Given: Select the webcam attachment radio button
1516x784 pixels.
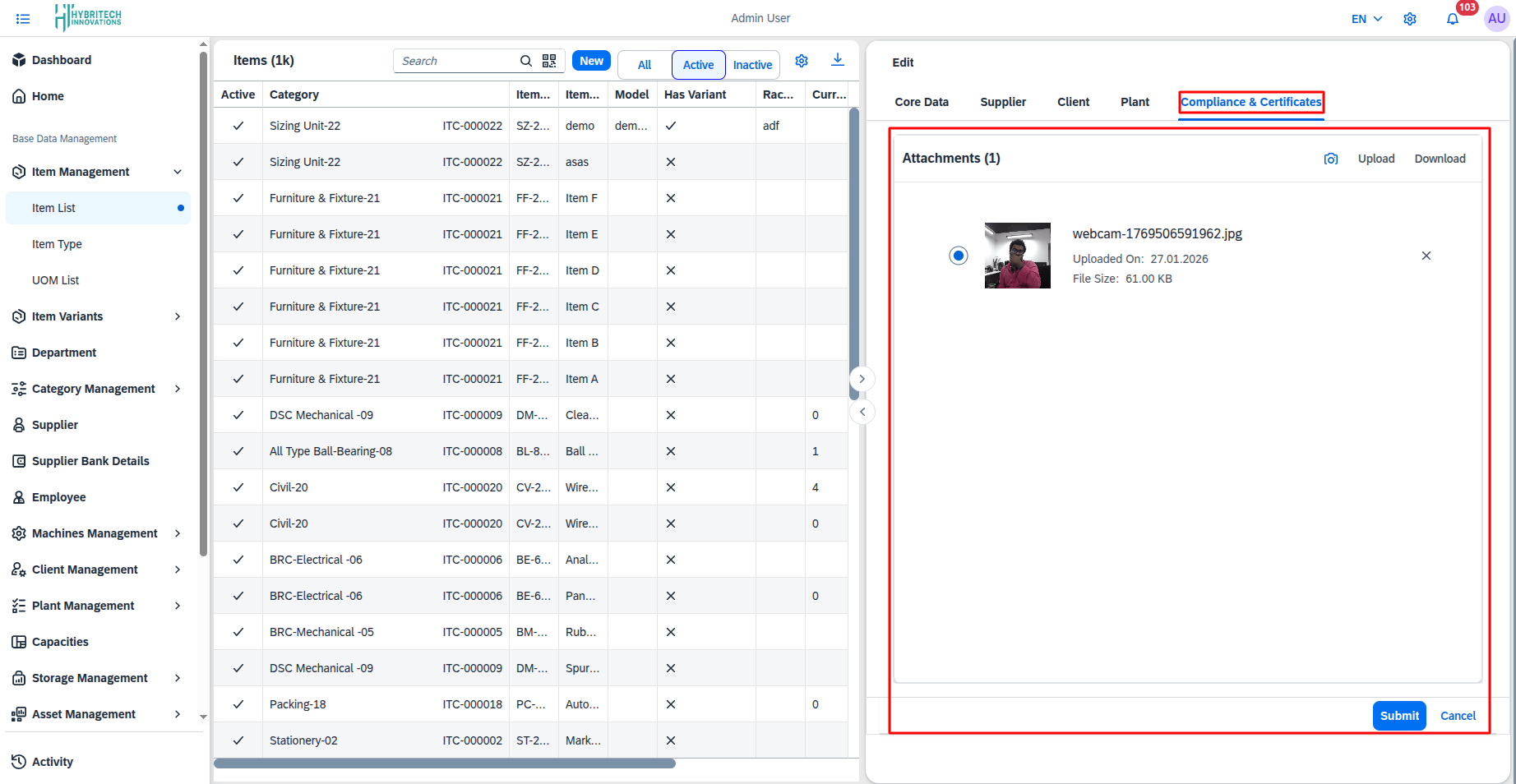Looking at the screenshot, I should click(x=958, y=256).
